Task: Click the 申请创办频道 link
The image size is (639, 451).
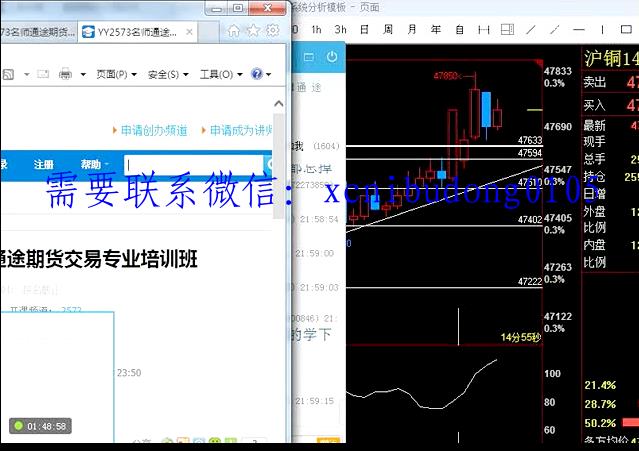Action: pyautogui.click(x=154, y=131)
